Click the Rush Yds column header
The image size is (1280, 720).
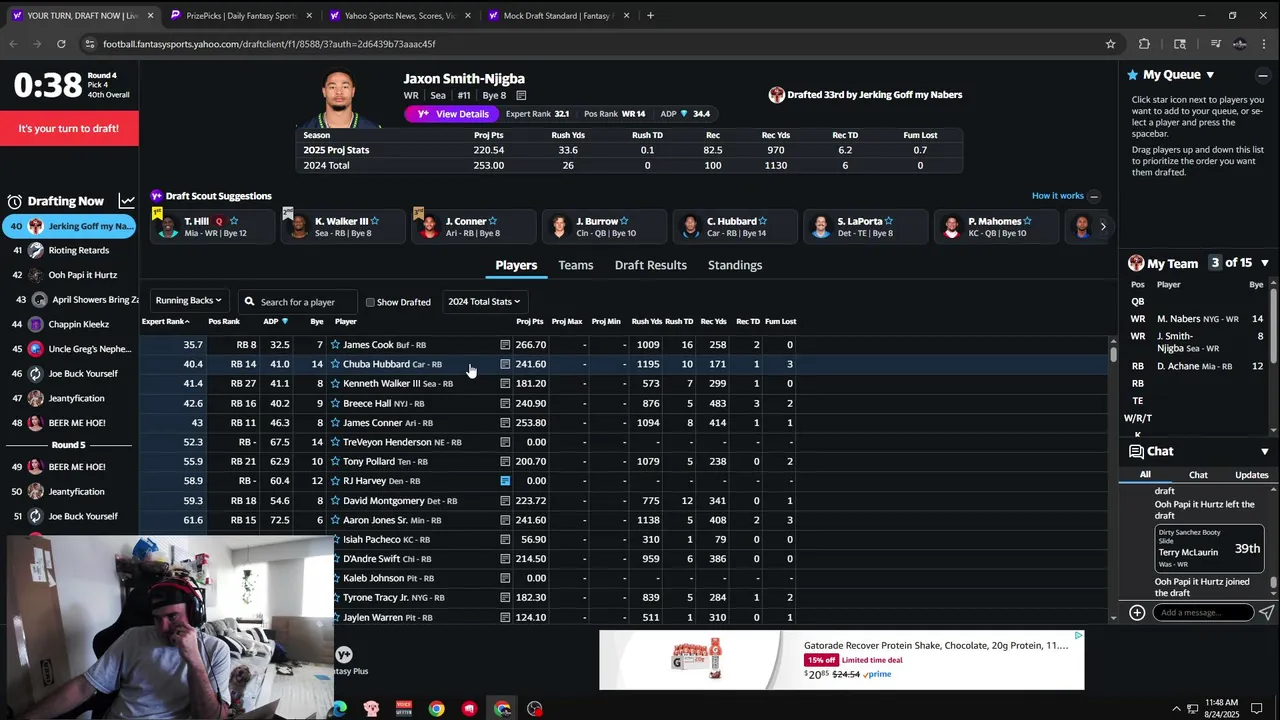(647, 321)
